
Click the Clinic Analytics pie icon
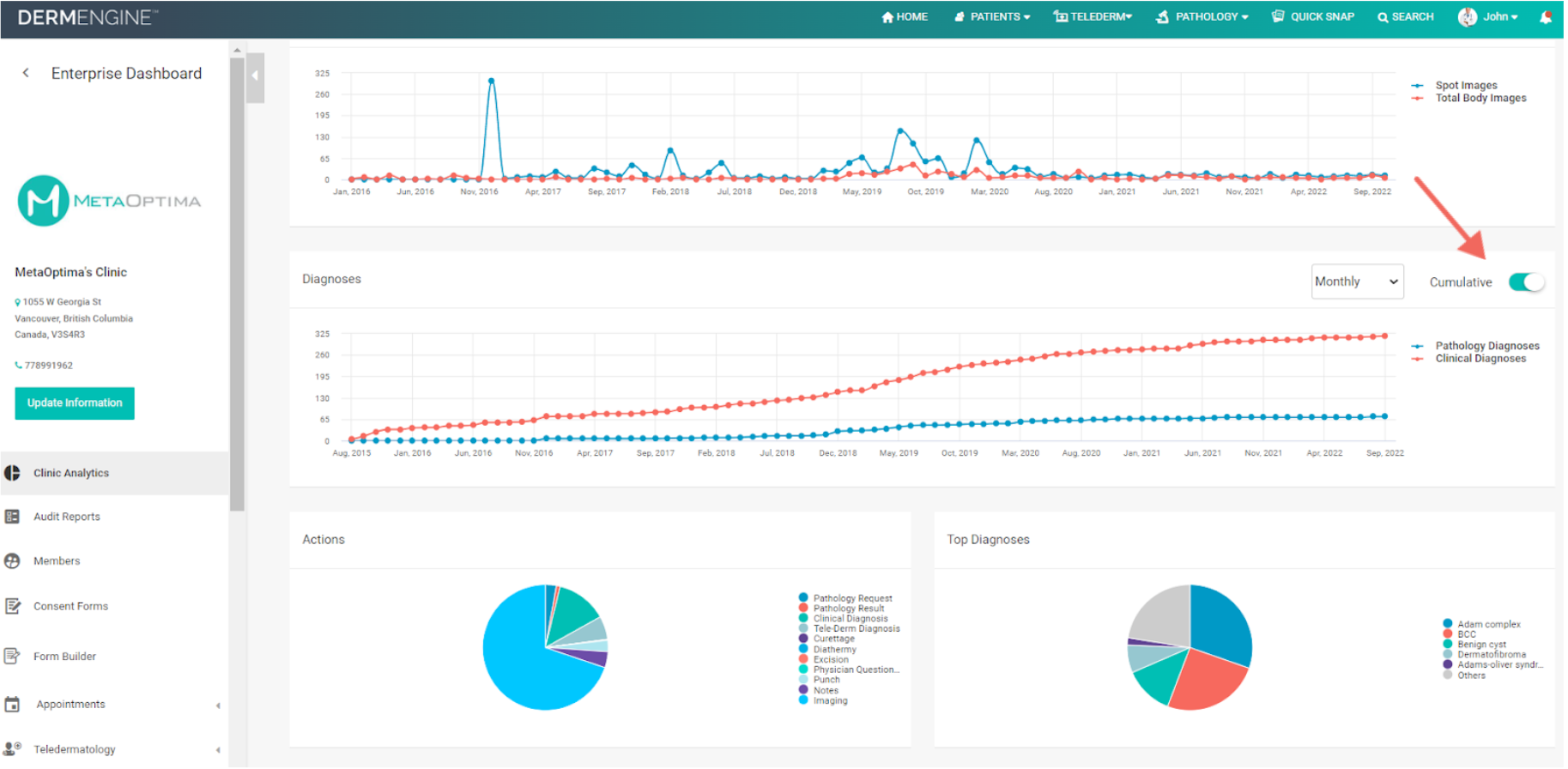12,474
